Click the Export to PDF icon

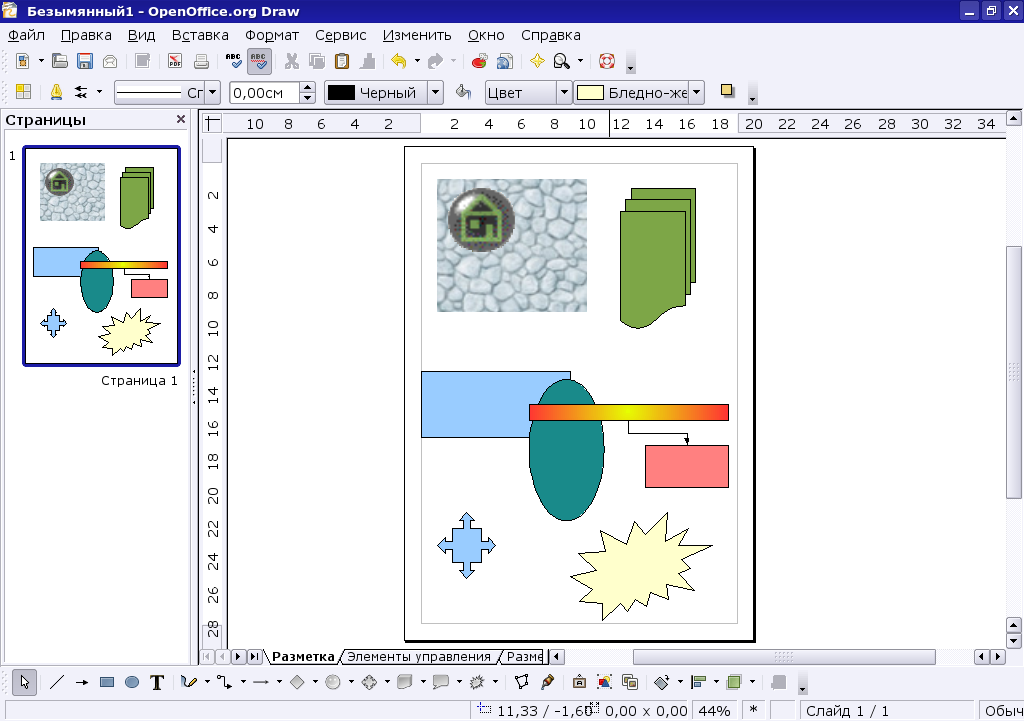coord(175,61)
